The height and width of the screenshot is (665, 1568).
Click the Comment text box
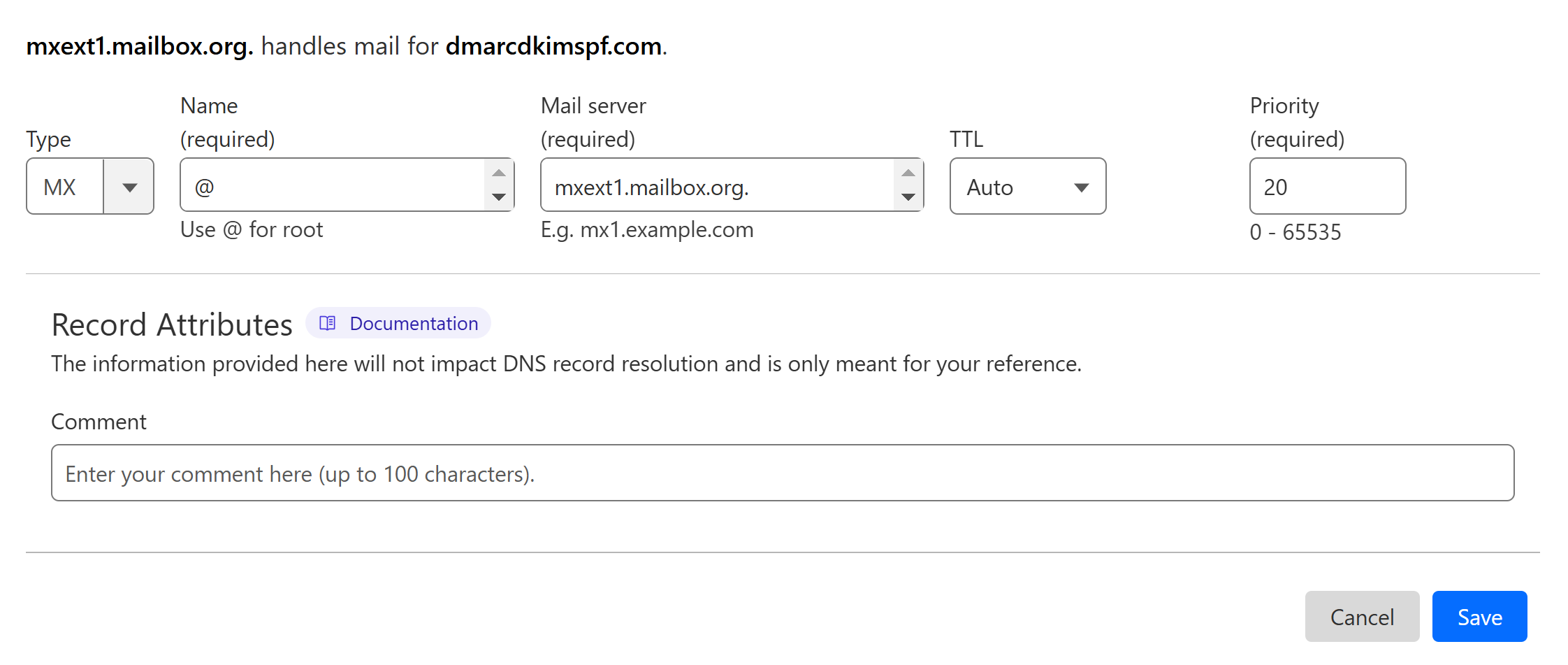(783, 473)
